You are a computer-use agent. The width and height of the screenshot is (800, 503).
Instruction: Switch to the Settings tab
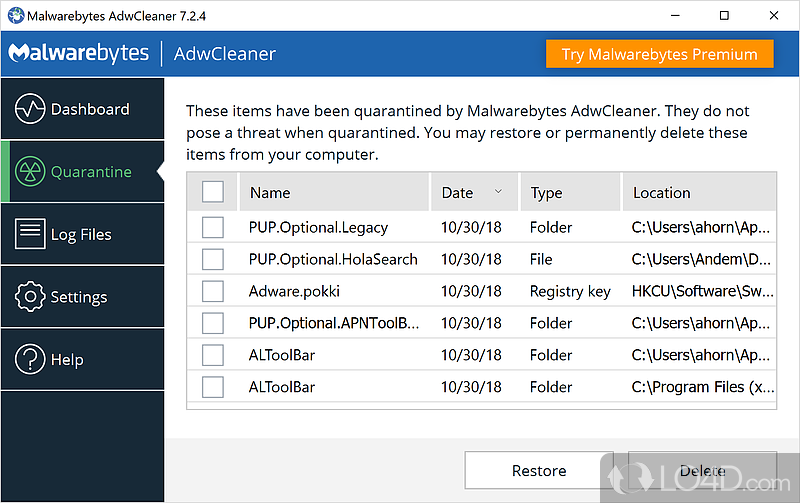tap(78, 297)
